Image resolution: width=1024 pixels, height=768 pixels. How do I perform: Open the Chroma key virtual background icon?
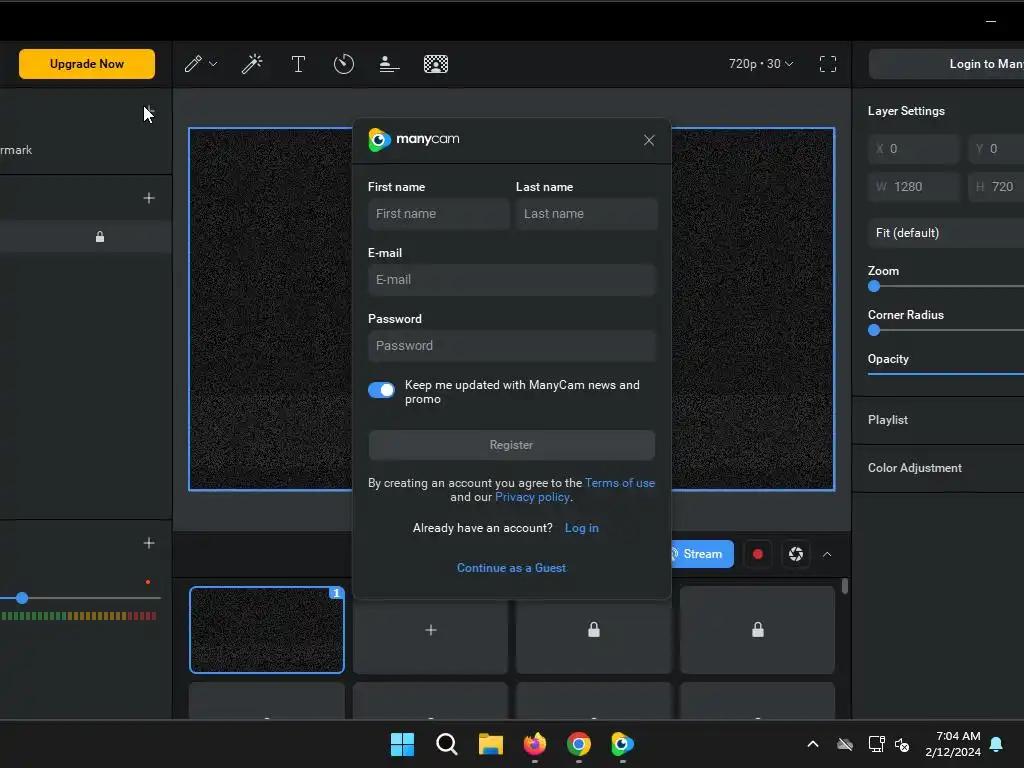click(436, 64)
